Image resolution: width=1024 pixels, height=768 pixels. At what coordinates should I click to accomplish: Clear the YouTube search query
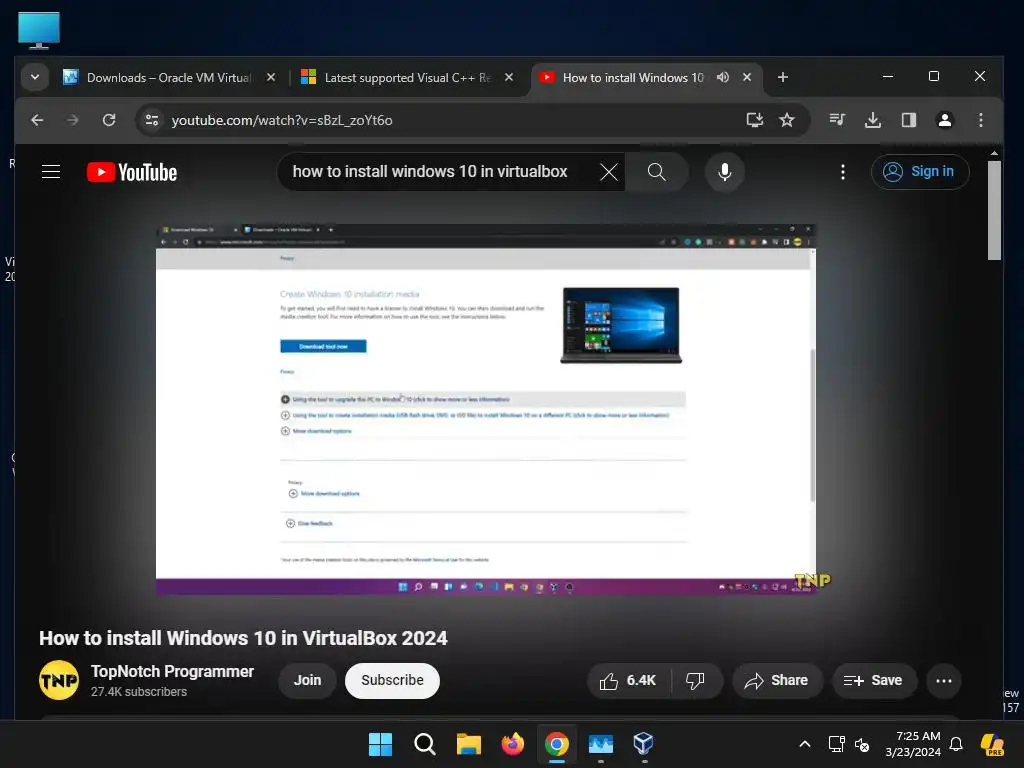click(x=609, y=172)
